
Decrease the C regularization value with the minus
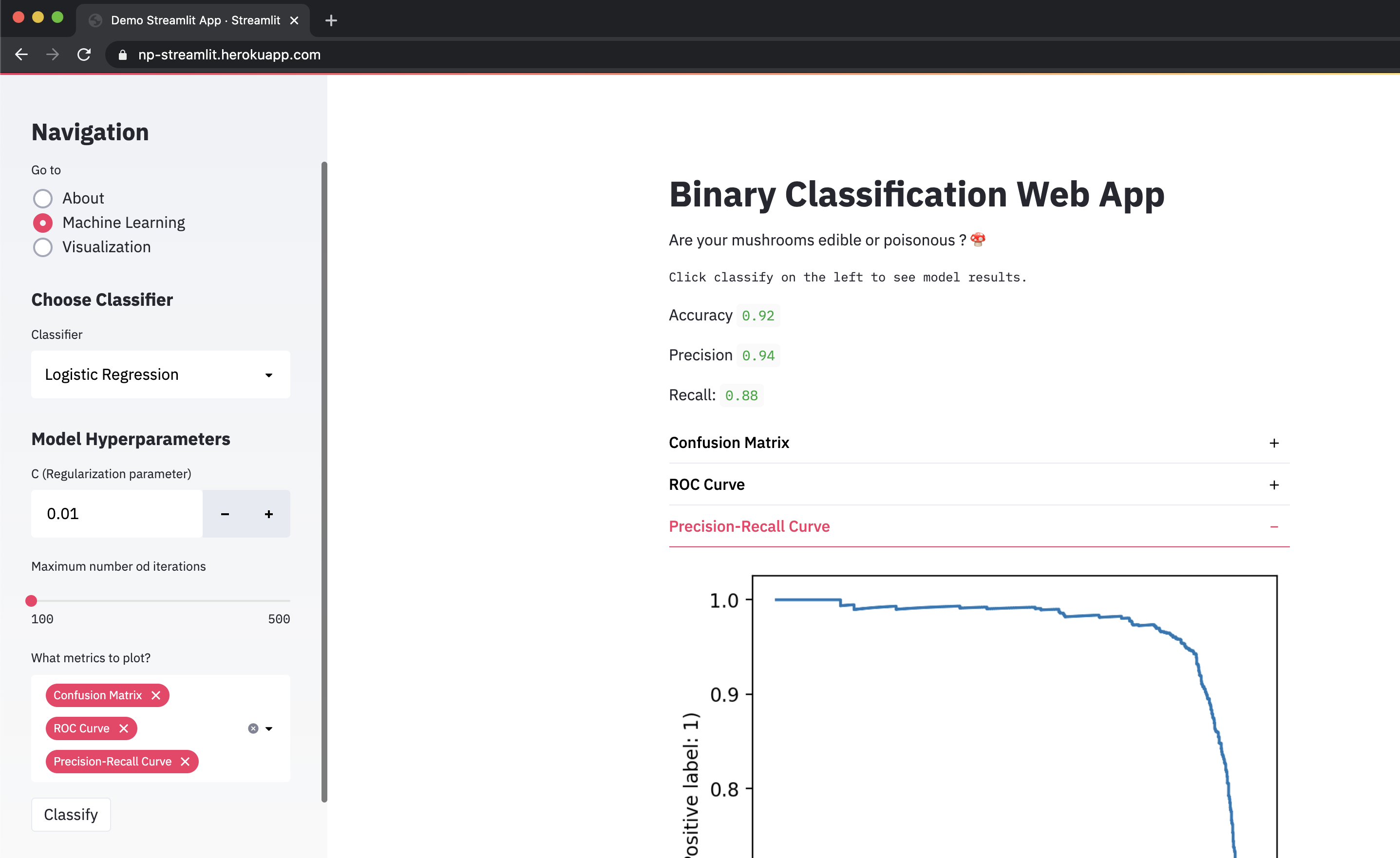pos(225,514)
